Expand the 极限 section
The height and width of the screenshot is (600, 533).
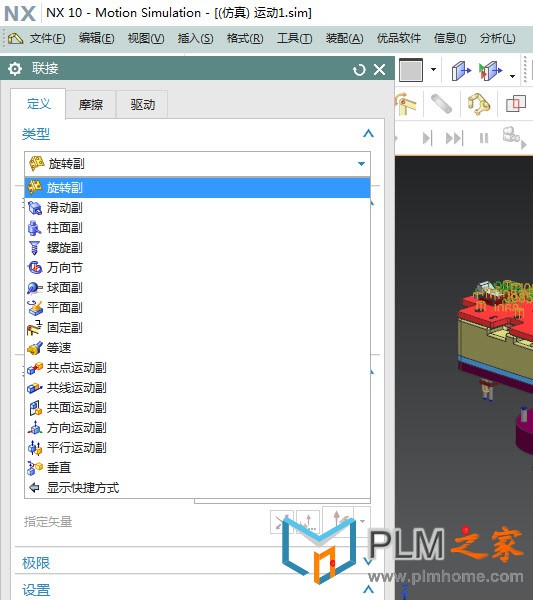tap(368, 562)
